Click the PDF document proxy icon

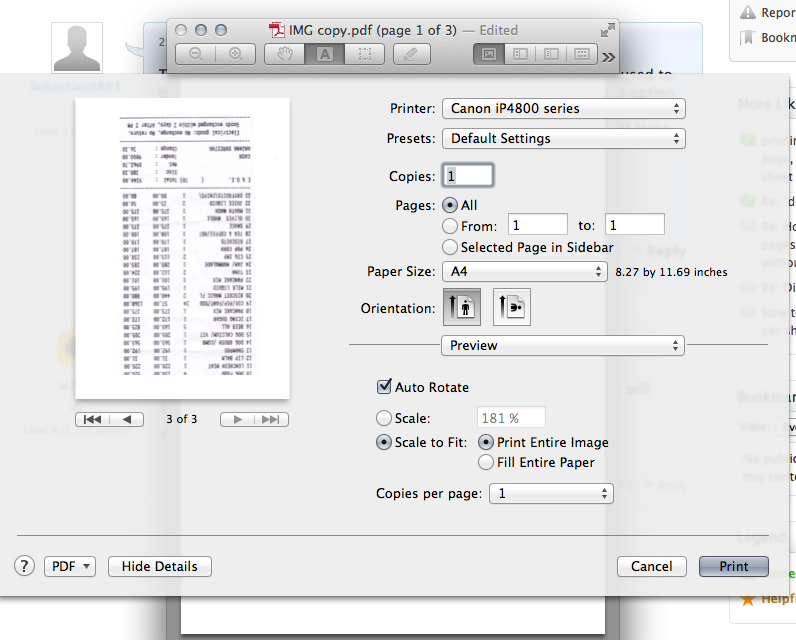click(277, 30)
